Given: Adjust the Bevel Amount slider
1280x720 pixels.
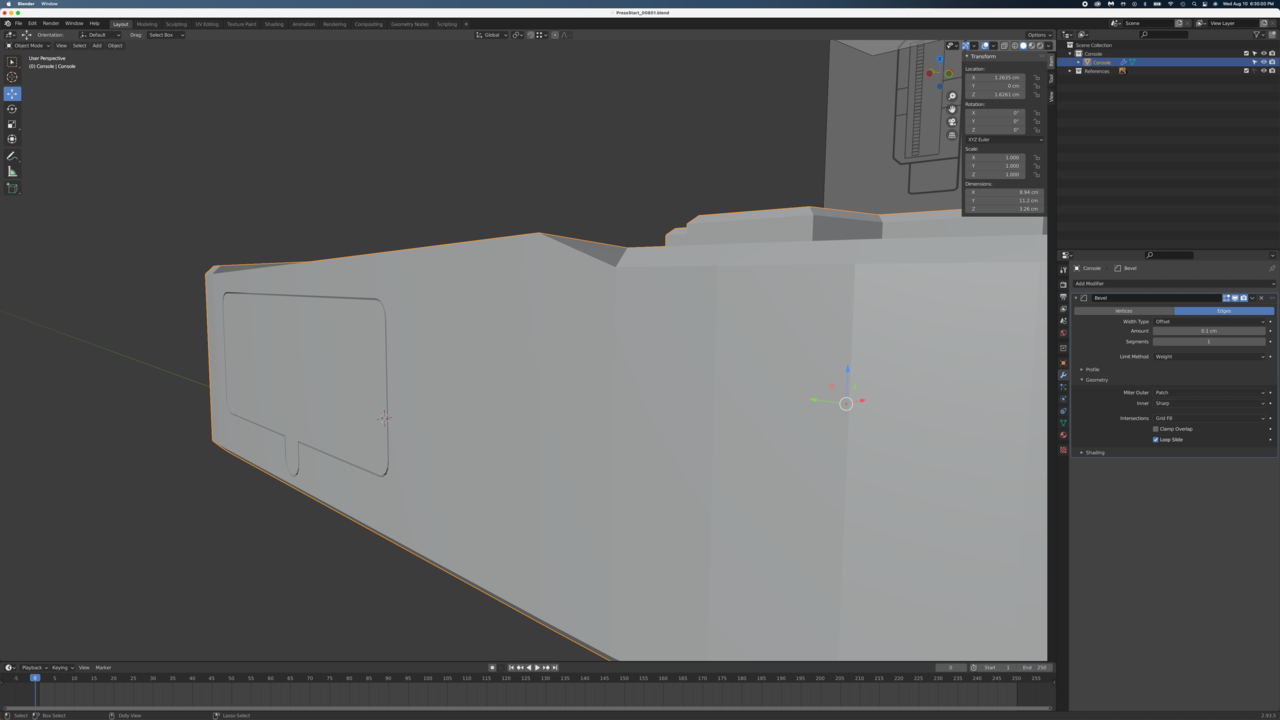Looking at the screenshot, I should pyautogui.click(x=1210, y=331).
